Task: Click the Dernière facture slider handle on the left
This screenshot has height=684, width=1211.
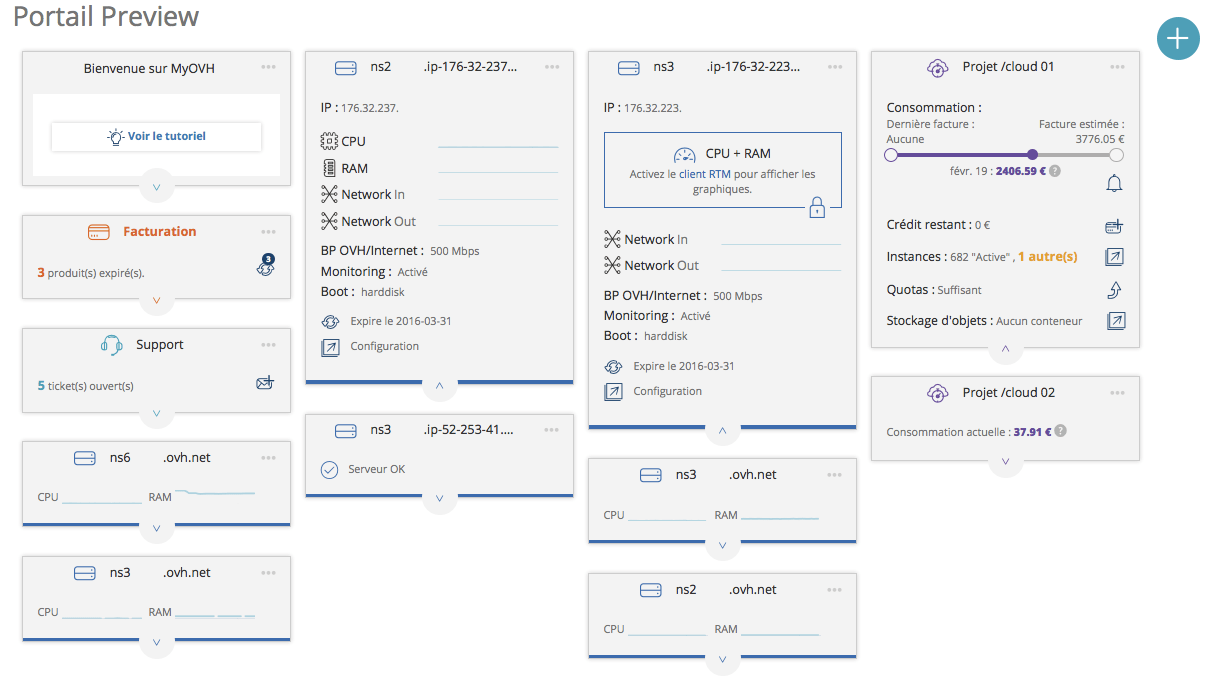Action: (x=891, y=155)
